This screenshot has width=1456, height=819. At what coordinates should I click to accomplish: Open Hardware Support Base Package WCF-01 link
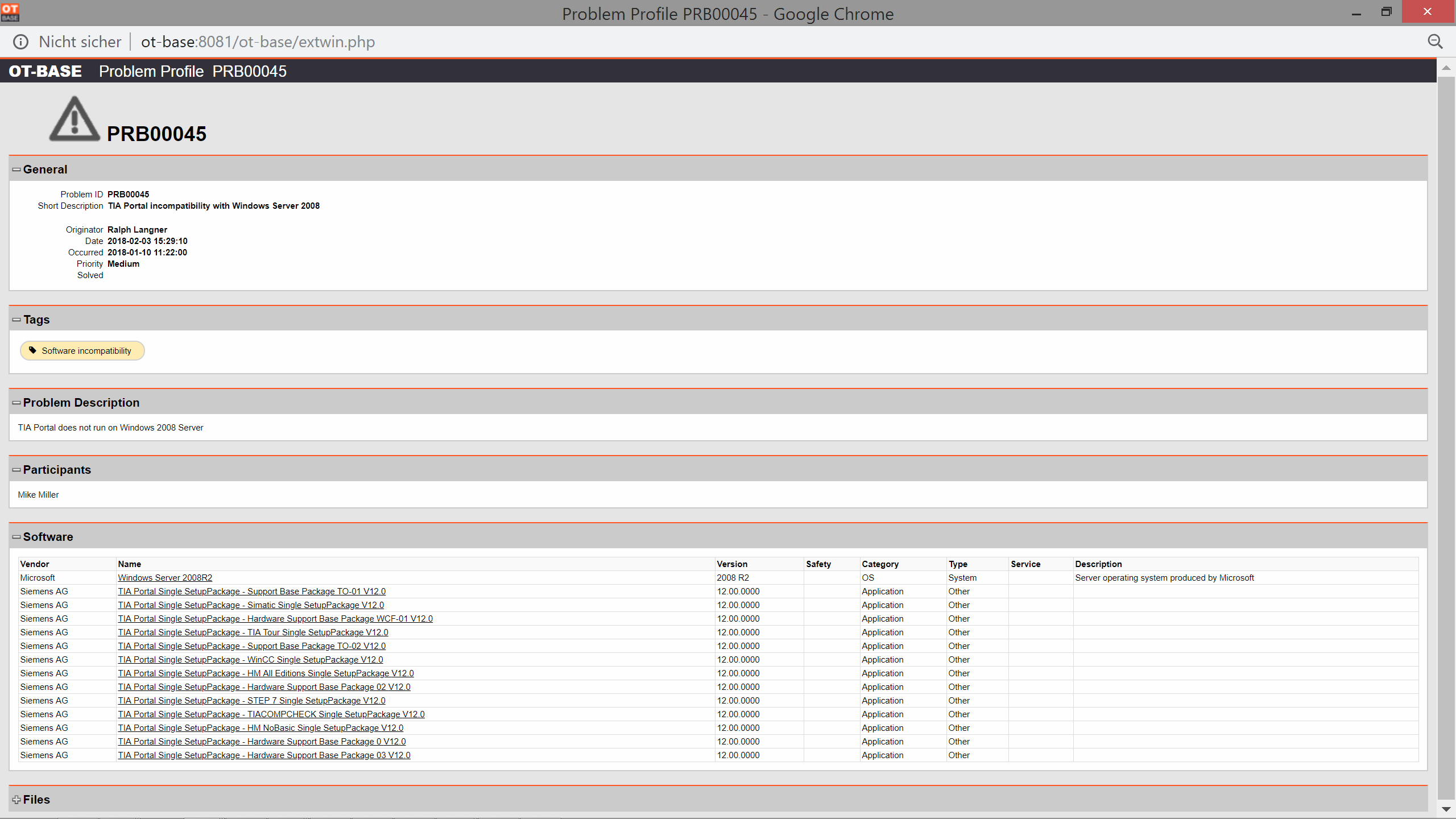coord(275,619)
